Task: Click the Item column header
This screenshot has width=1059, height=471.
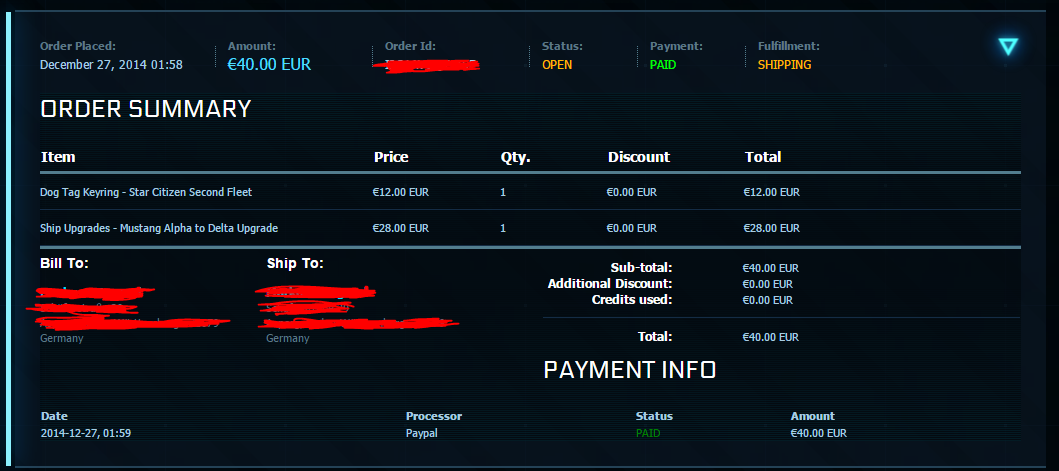Action: click(x=58, y=157)
